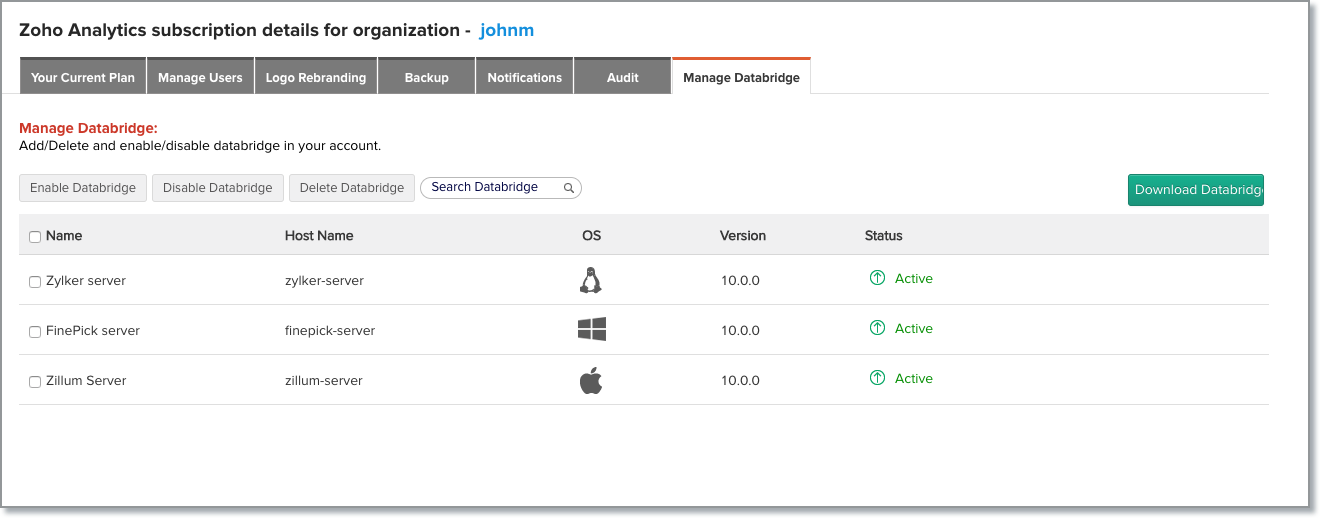Click the Windows OS icon for FinePick
1320x518 pixels.
(591, 330)
